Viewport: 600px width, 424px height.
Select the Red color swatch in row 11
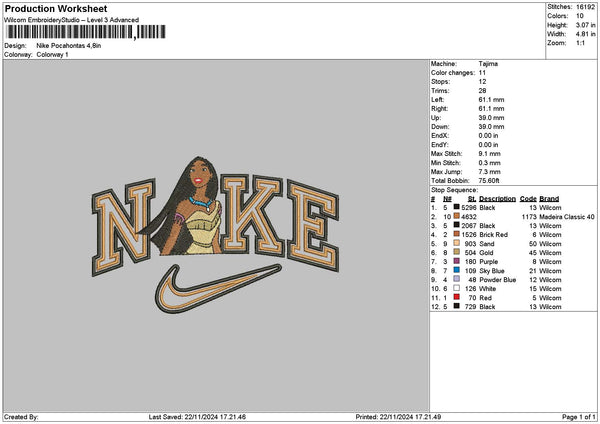coord(457,297)
